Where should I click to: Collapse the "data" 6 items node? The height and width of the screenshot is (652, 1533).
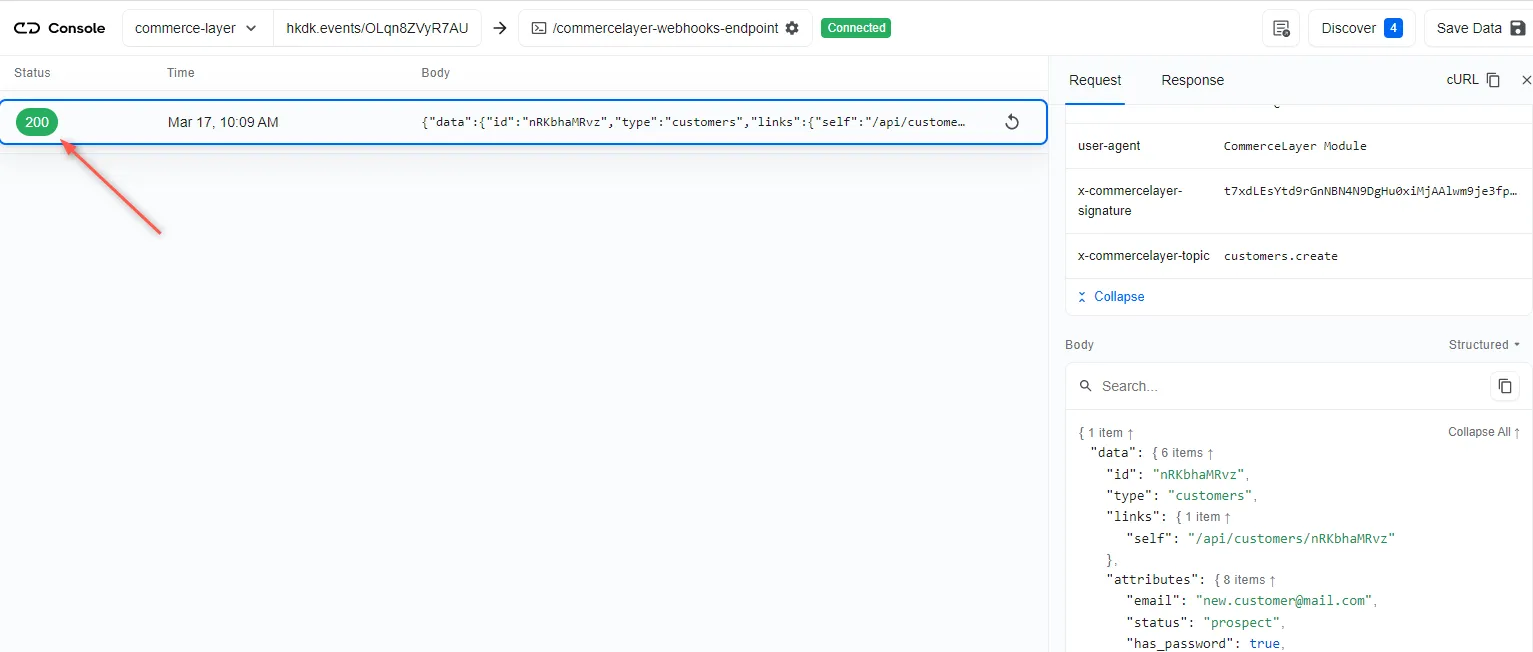(x=1183, y=453)
